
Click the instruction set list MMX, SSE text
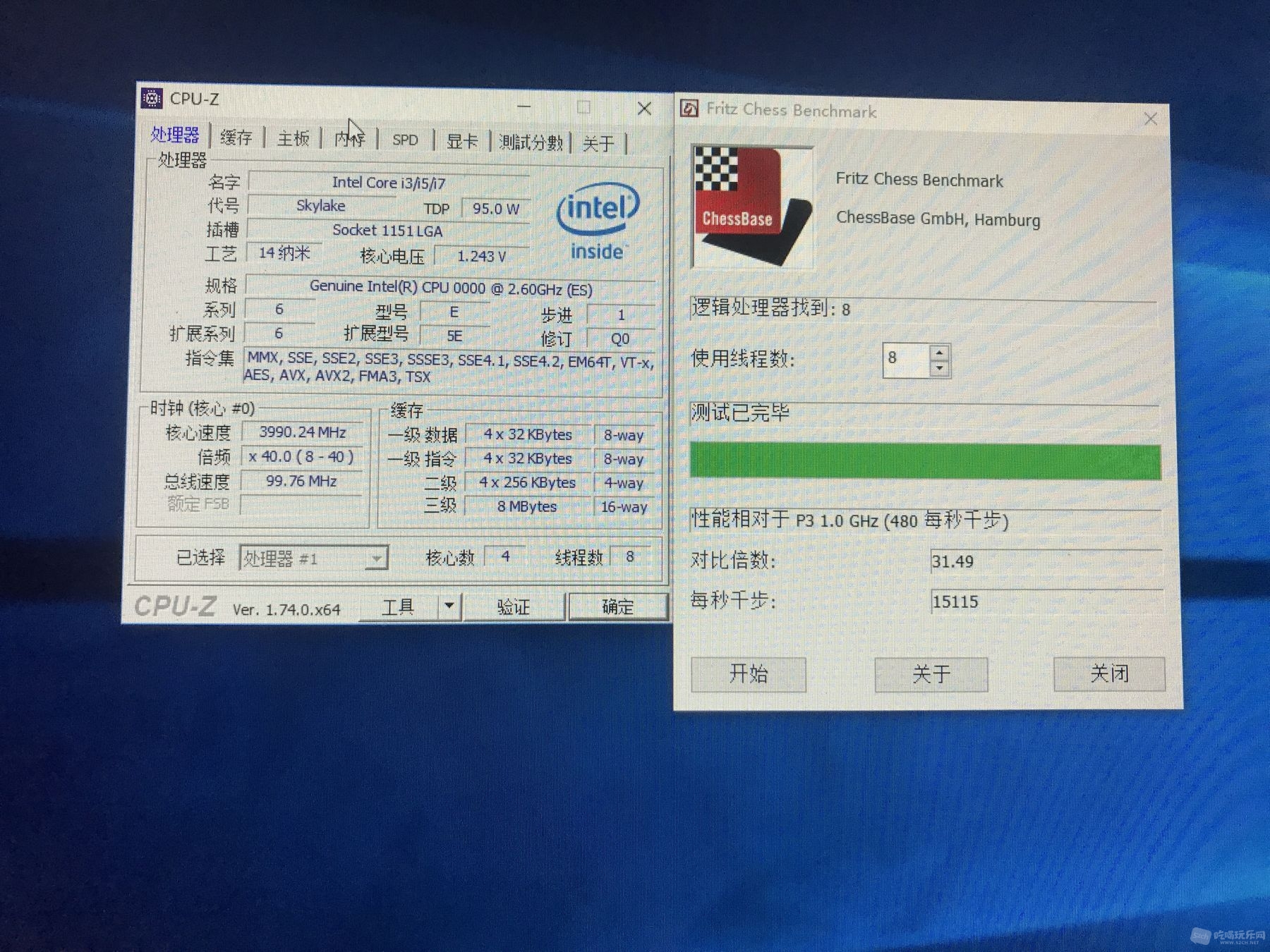[449, 367]
